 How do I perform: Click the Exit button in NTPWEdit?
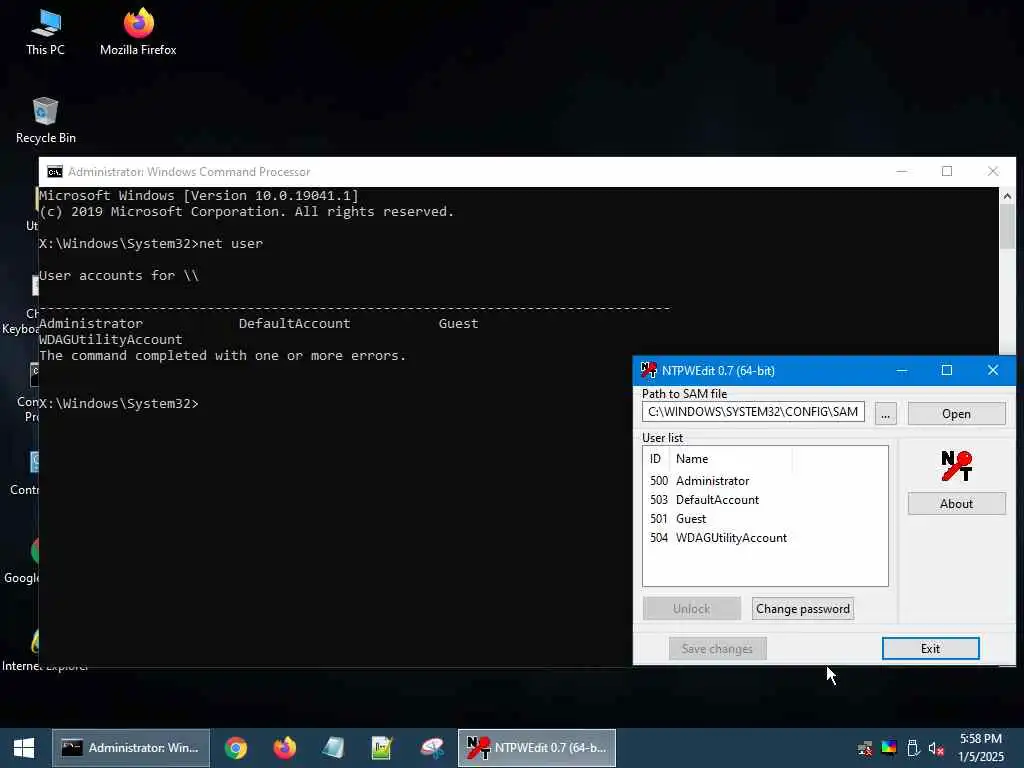pyautogui.click(x=931, y=648)
